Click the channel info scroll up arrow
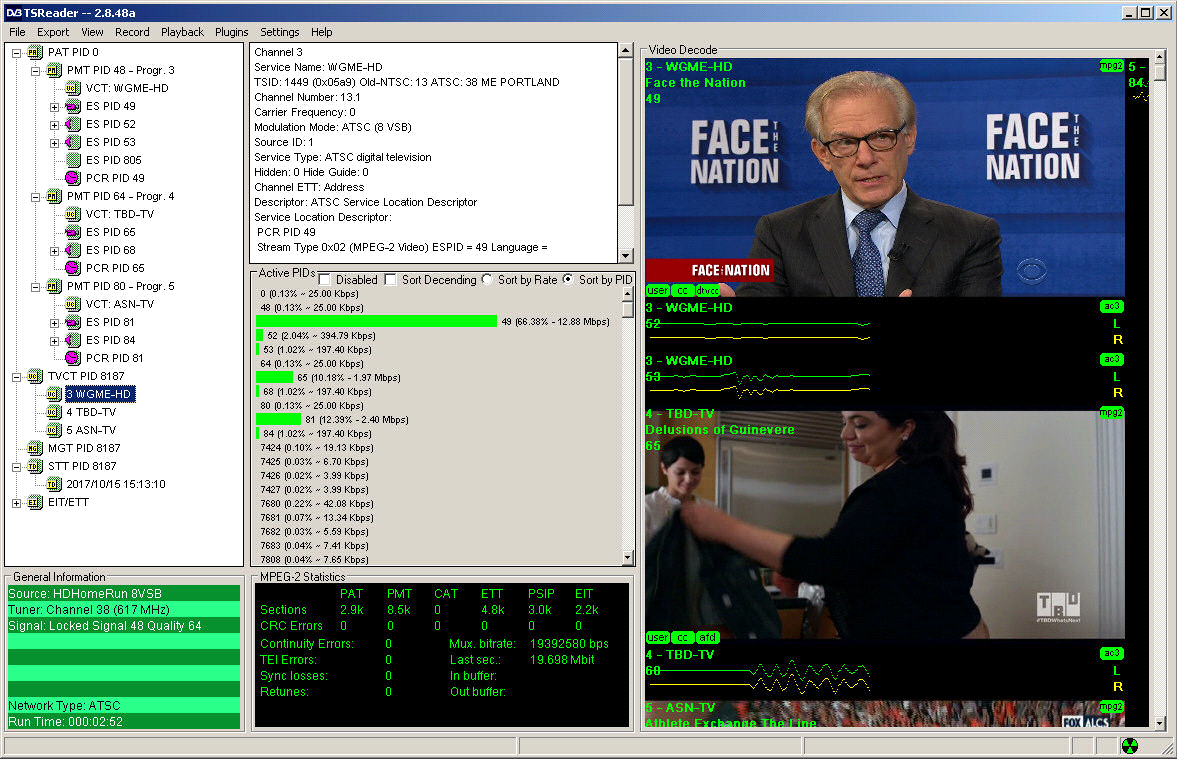1177x759 pixels. tap(626, 50)
